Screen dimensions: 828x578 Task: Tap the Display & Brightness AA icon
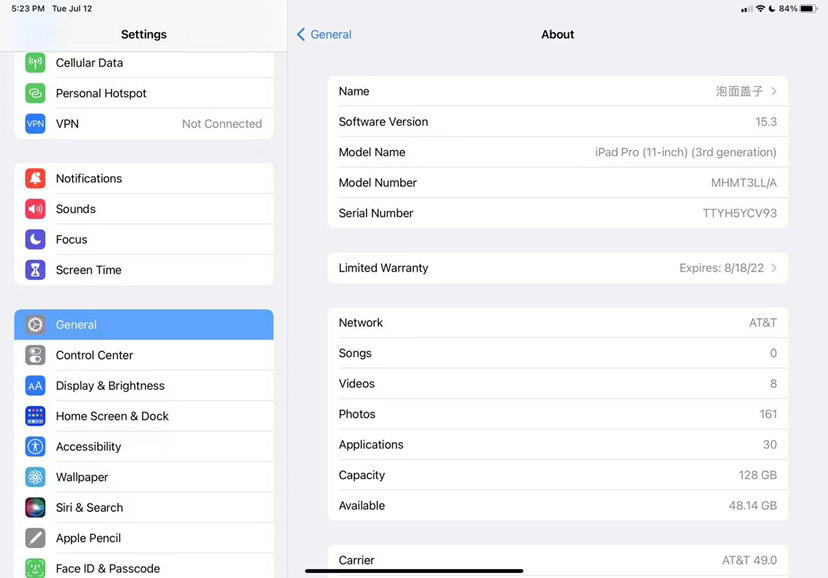click(x=35, y=386)
